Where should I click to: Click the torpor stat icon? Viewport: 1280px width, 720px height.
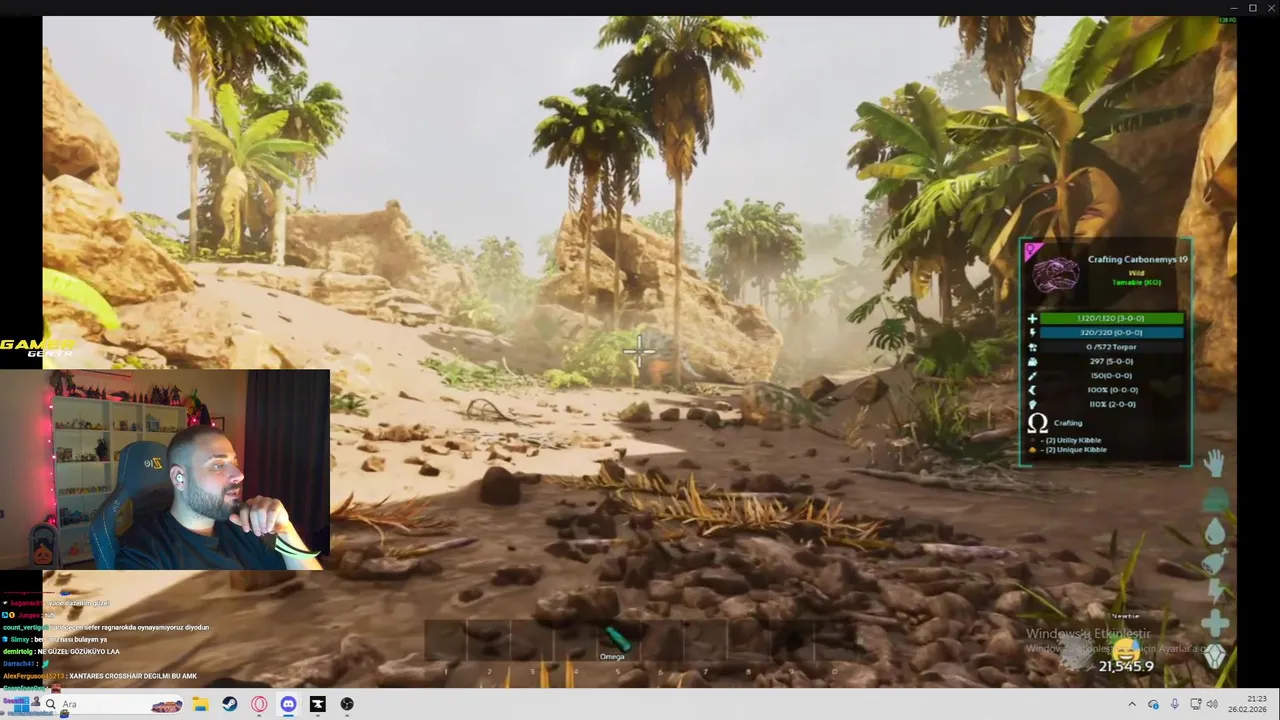[1032, 347]
